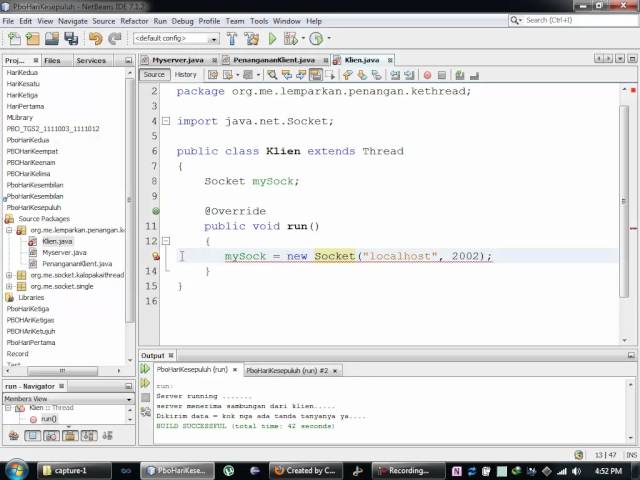
Task: Click the Stop Macro Recording icon
Action: 442,75
